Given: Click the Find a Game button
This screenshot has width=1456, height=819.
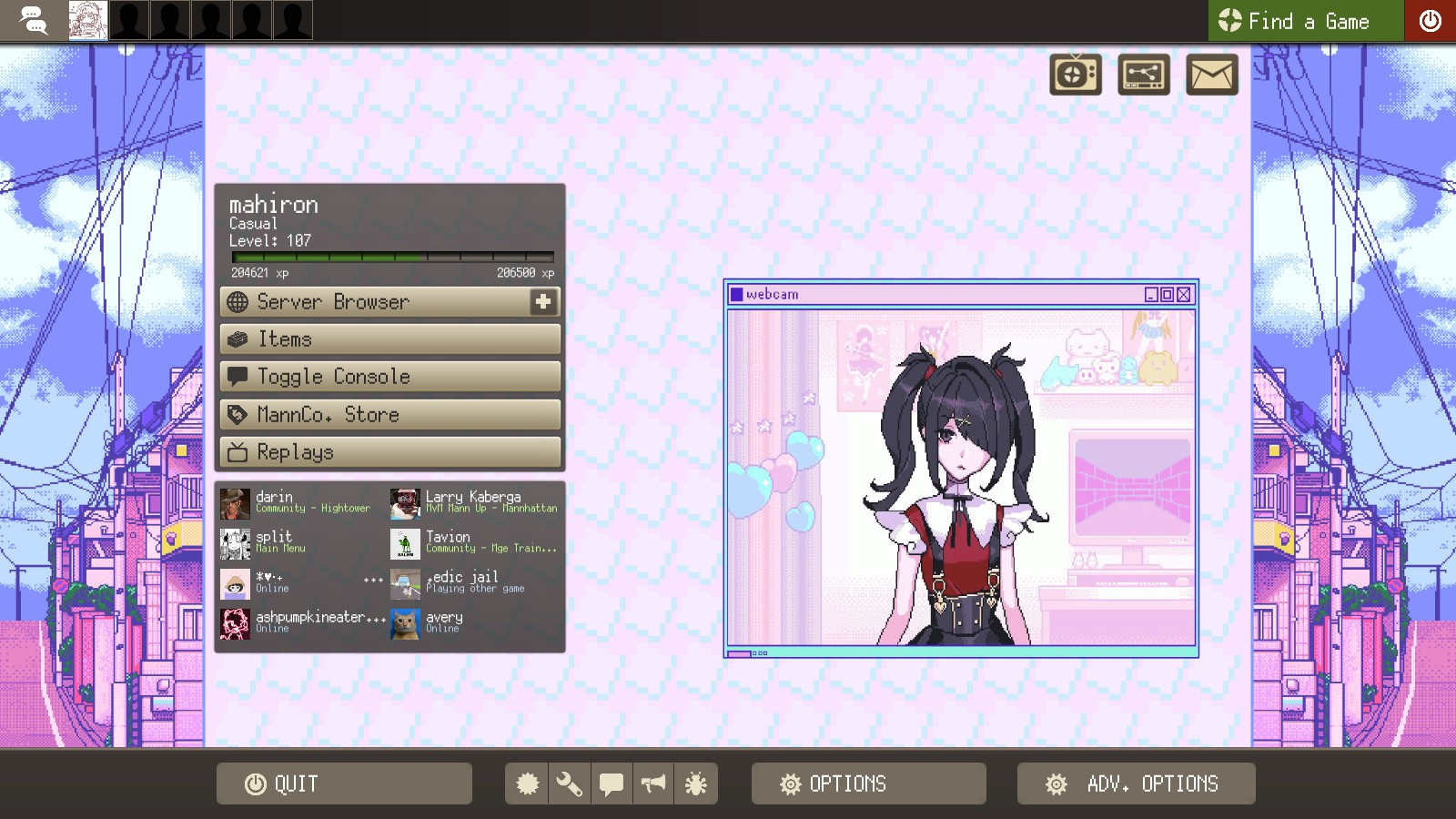Looking at the screenshot, I should [x=1306, y=20].
